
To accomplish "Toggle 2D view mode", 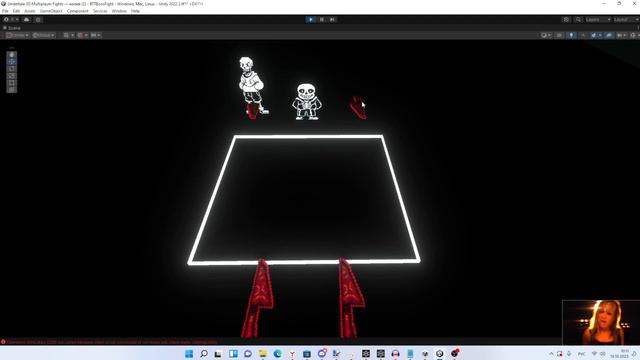I will (559, 35).
